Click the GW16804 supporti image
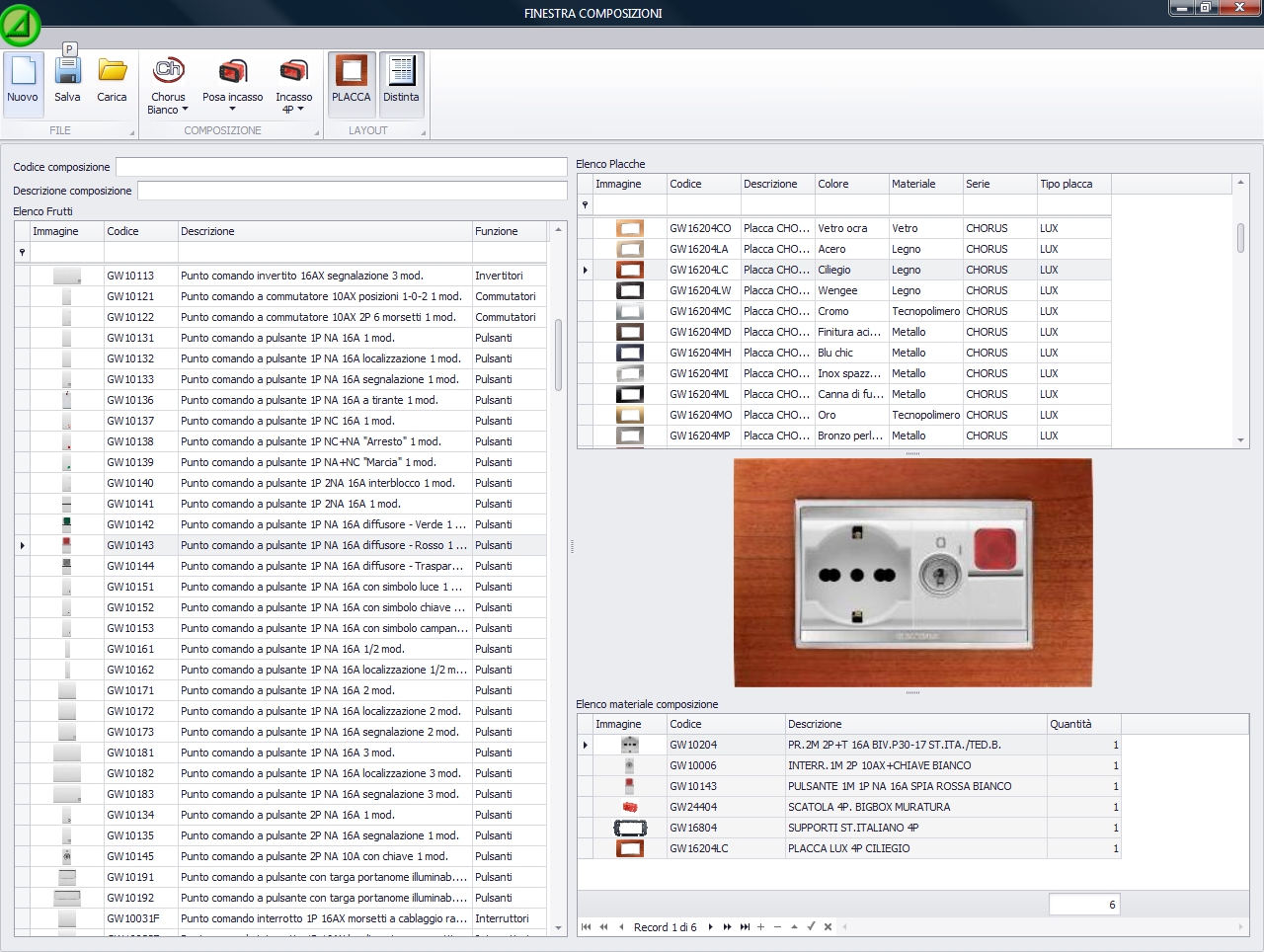Image resolution: width=1264 pixels, height=952 pixels. coord(630,828)
